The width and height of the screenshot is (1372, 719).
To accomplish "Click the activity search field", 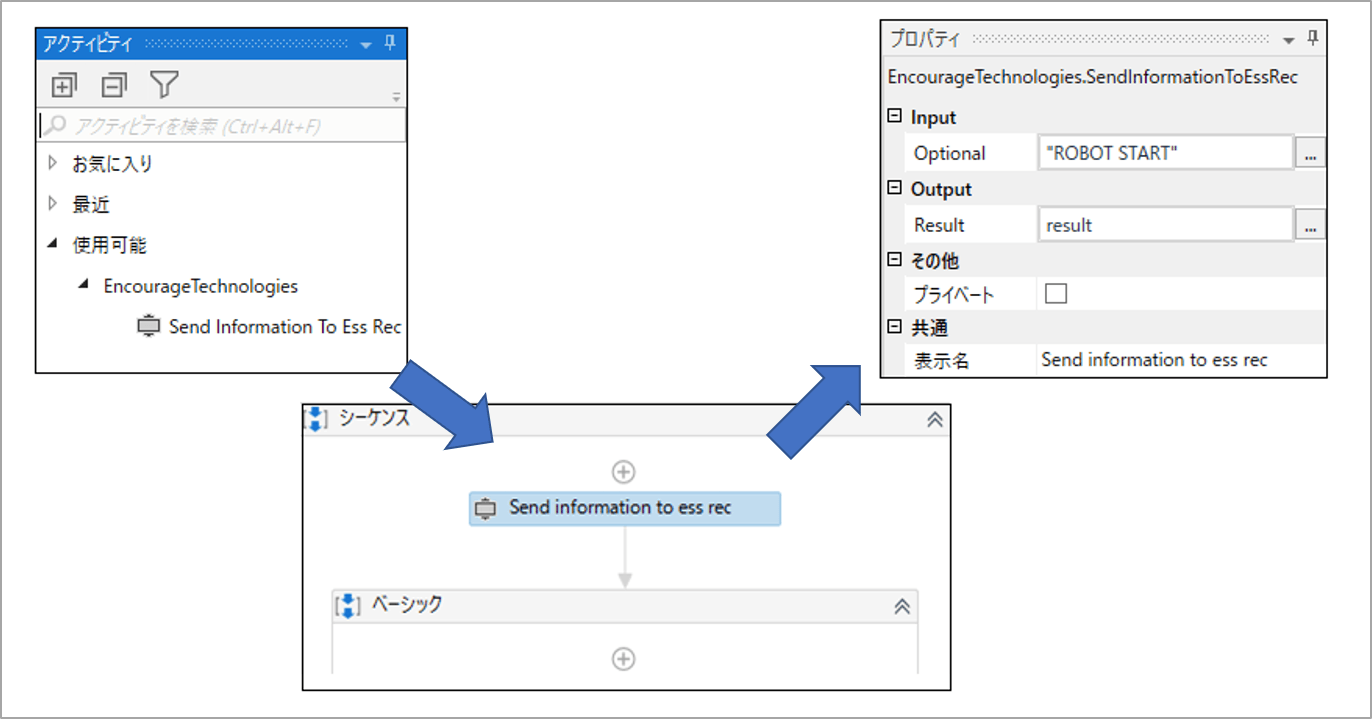I will coord(200,123).
